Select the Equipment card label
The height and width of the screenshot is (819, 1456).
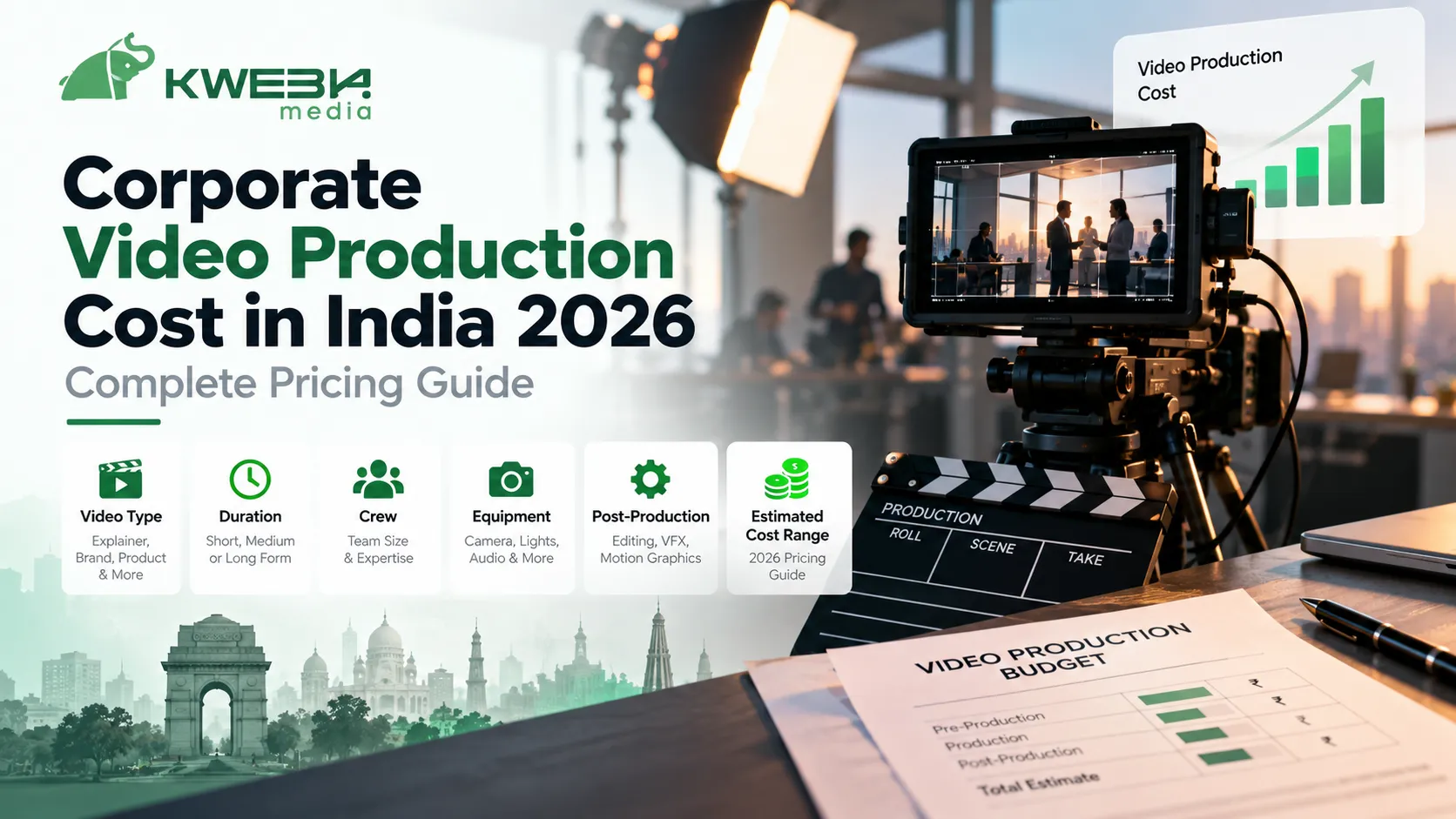click(x=511, y=516)
